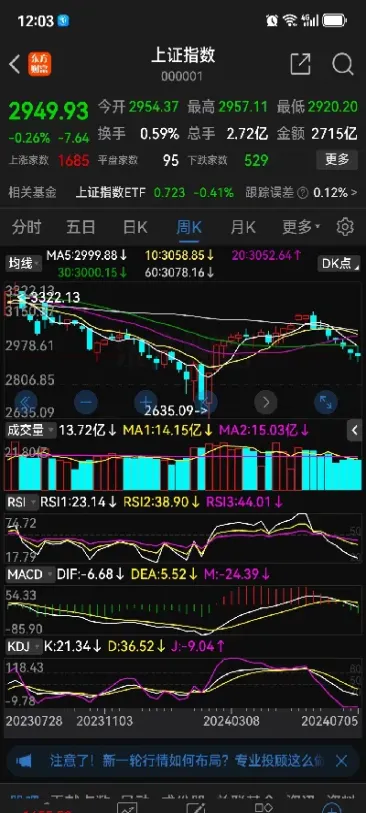Expand chart to fullscreen icon
366x813 pixels.
(x=326, y=402)
